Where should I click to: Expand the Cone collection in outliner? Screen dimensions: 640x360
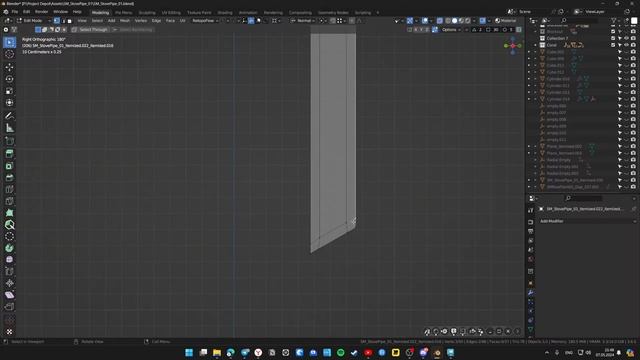[x=536, y=45]
